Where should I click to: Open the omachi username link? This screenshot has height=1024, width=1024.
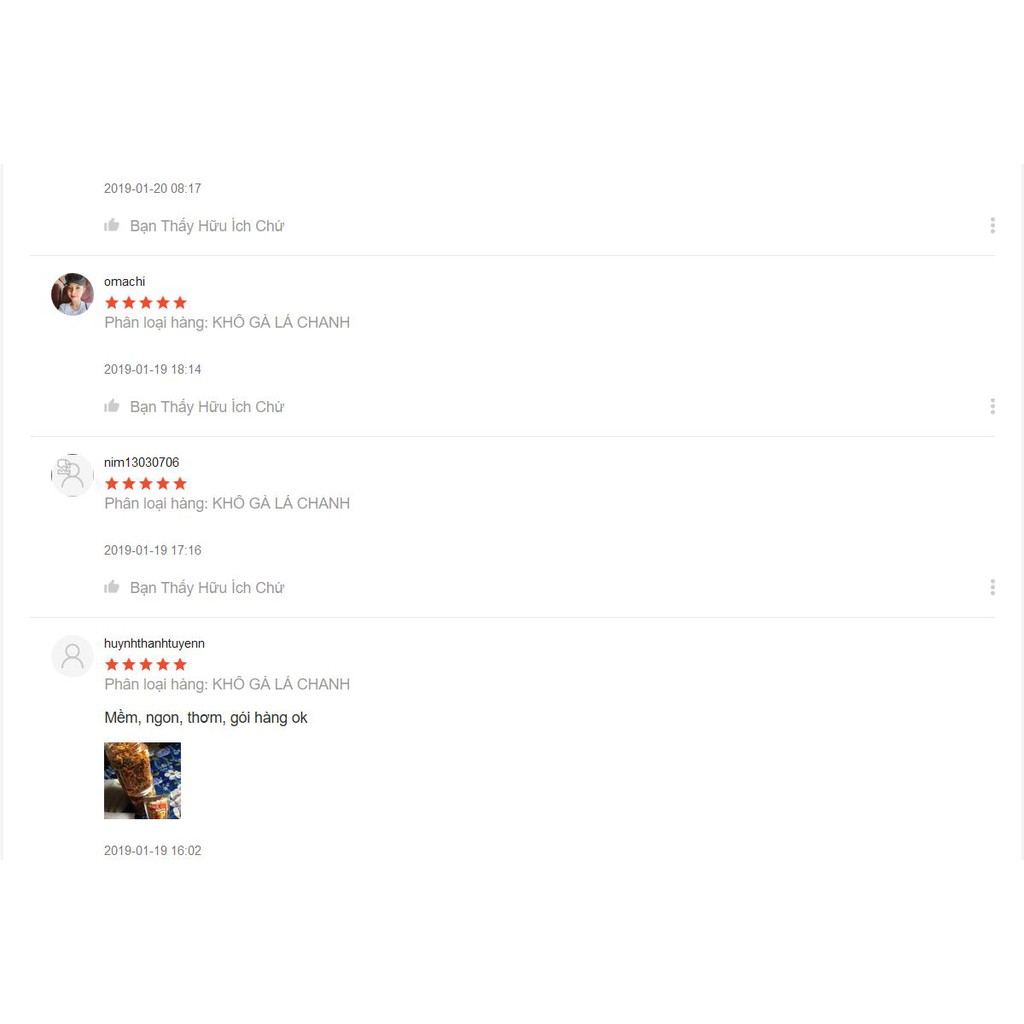125,281
